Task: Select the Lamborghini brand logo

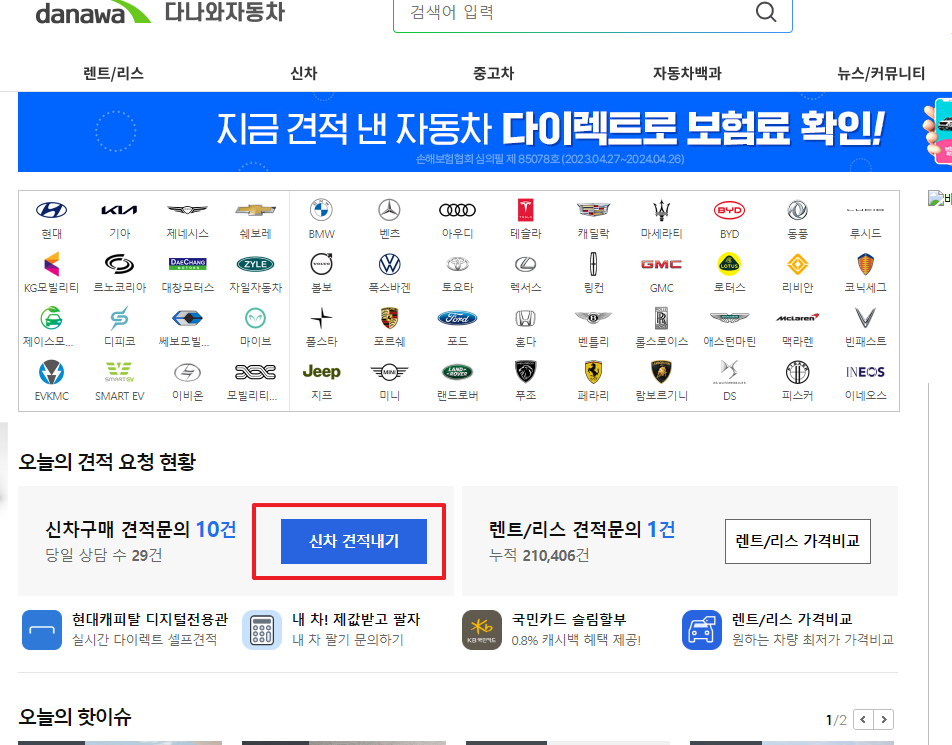Action: [661, 372]
